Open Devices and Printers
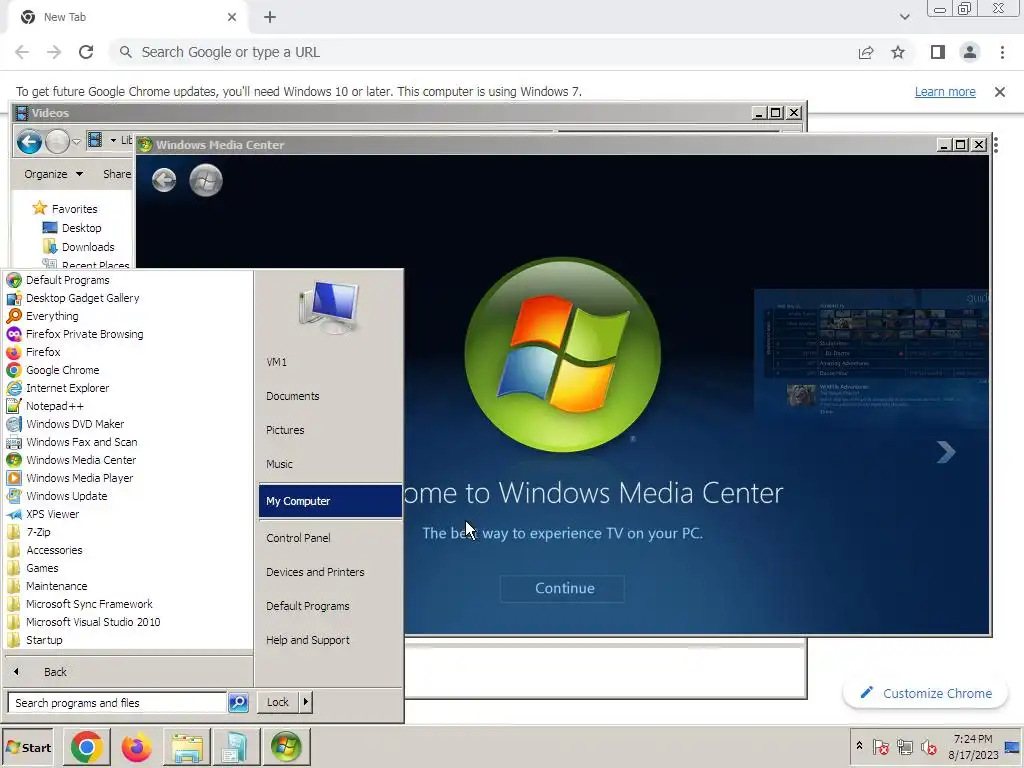Screen dimensions: 1024x768 (x=315, y=572)
